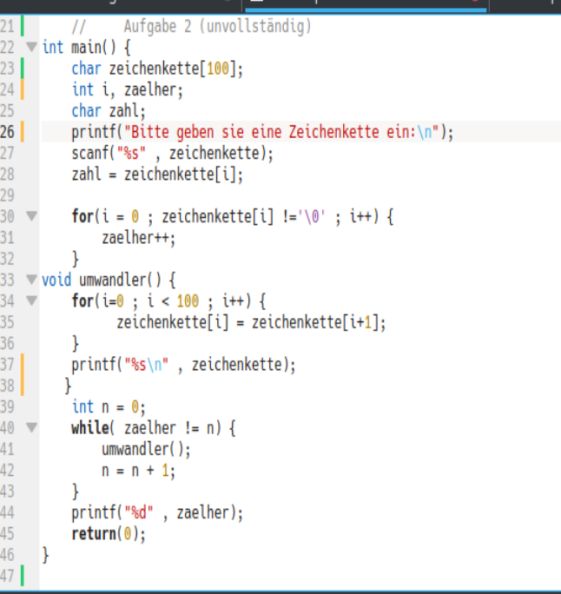Click on 'return(0);' statement
This screenshot has width=561, height=594.
click(109, 534)
